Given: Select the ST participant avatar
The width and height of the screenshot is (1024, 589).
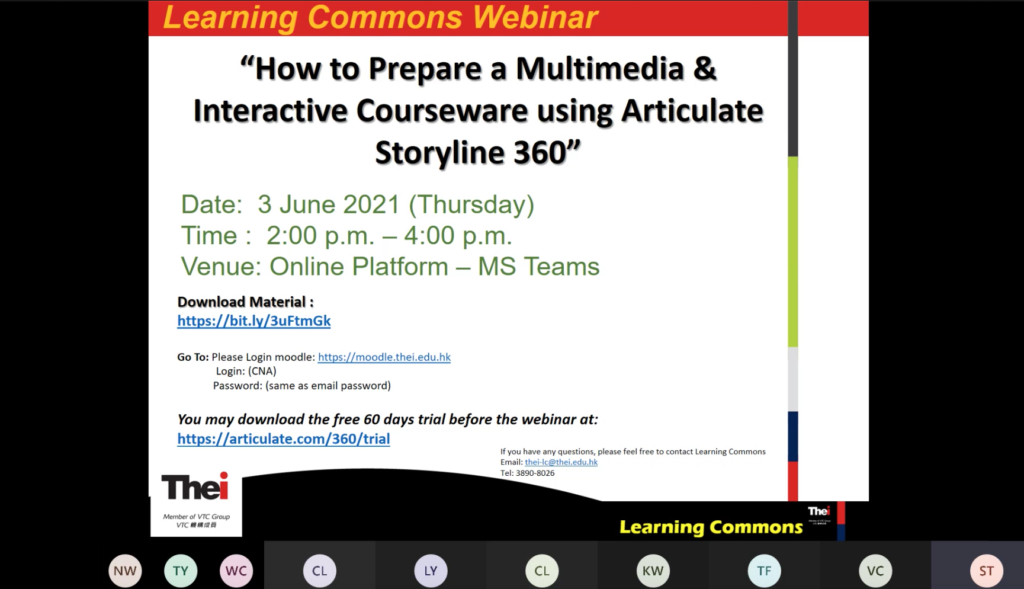Looking at the screenshot, I should tap(986, 571).
